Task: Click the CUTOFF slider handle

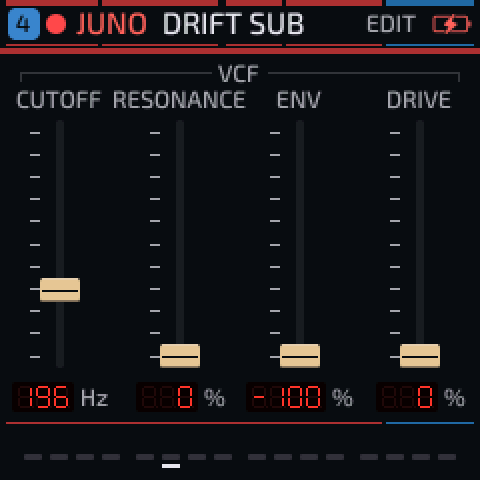Action: pyautogui.click(x=60, y=290)
